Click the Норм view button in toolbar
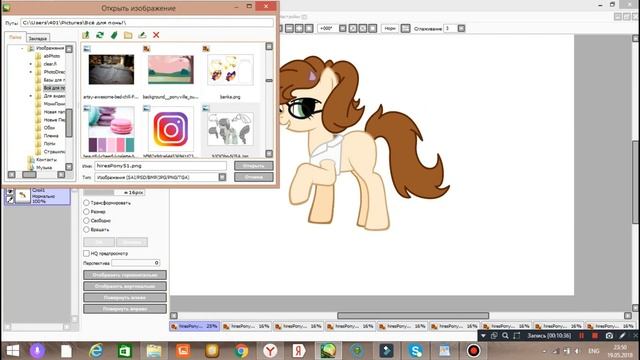 [x=390, y=28]
